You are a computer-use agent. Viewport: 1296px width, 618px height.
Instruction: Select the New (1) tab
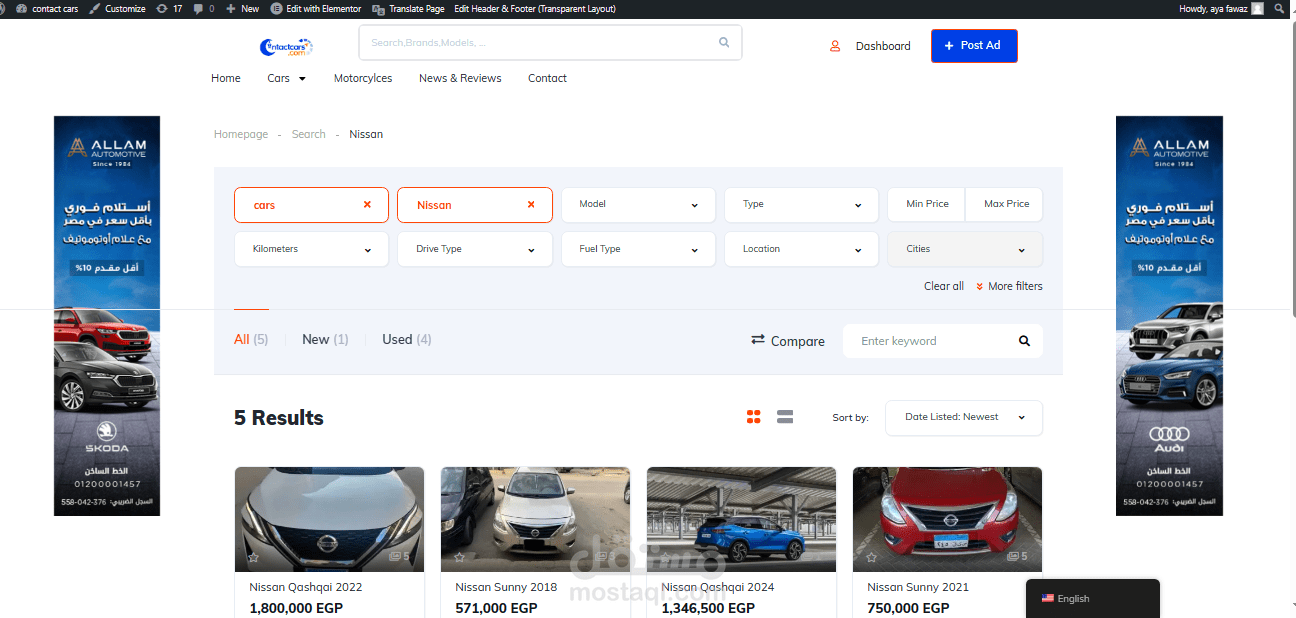325,340
